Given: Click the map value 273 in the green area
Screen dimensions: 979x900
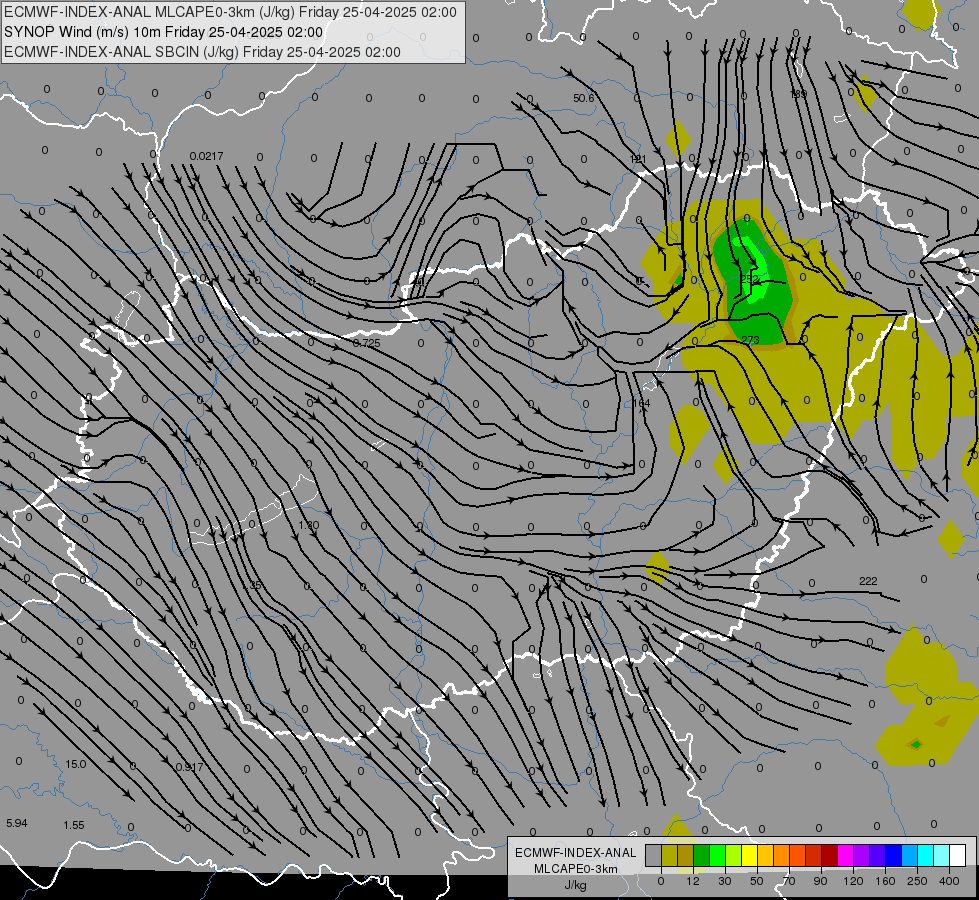Looking at the screenshot, I should coord(750,340).
